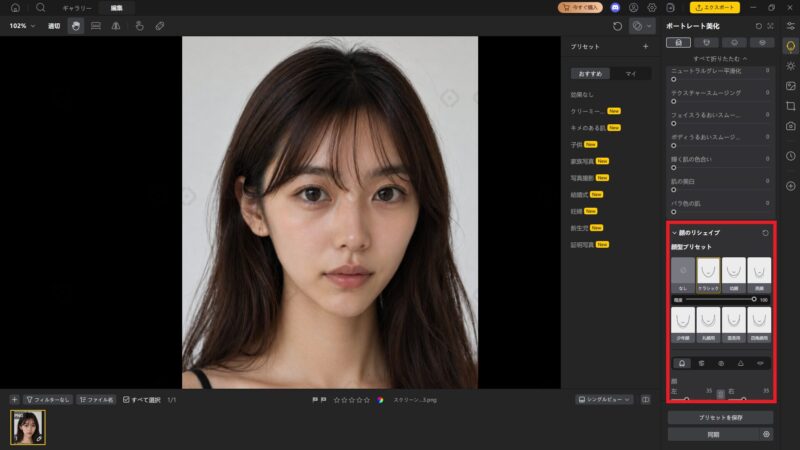This screenshot has width=800, height=450.
Task: Select the hand pan tool in toolbar
Action: (76, 26)
